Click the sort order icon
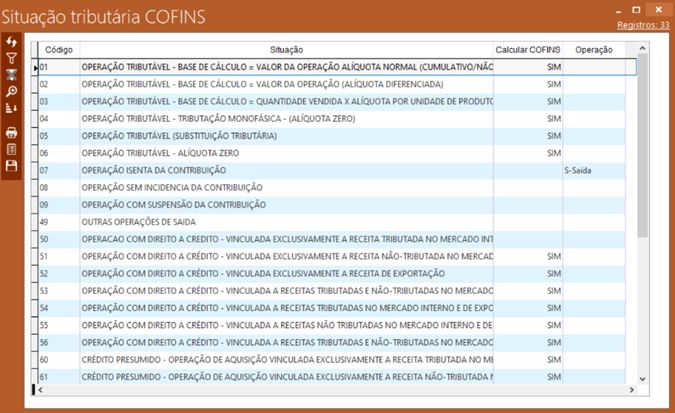Viewport: 675px width, 413px height. 12,109
